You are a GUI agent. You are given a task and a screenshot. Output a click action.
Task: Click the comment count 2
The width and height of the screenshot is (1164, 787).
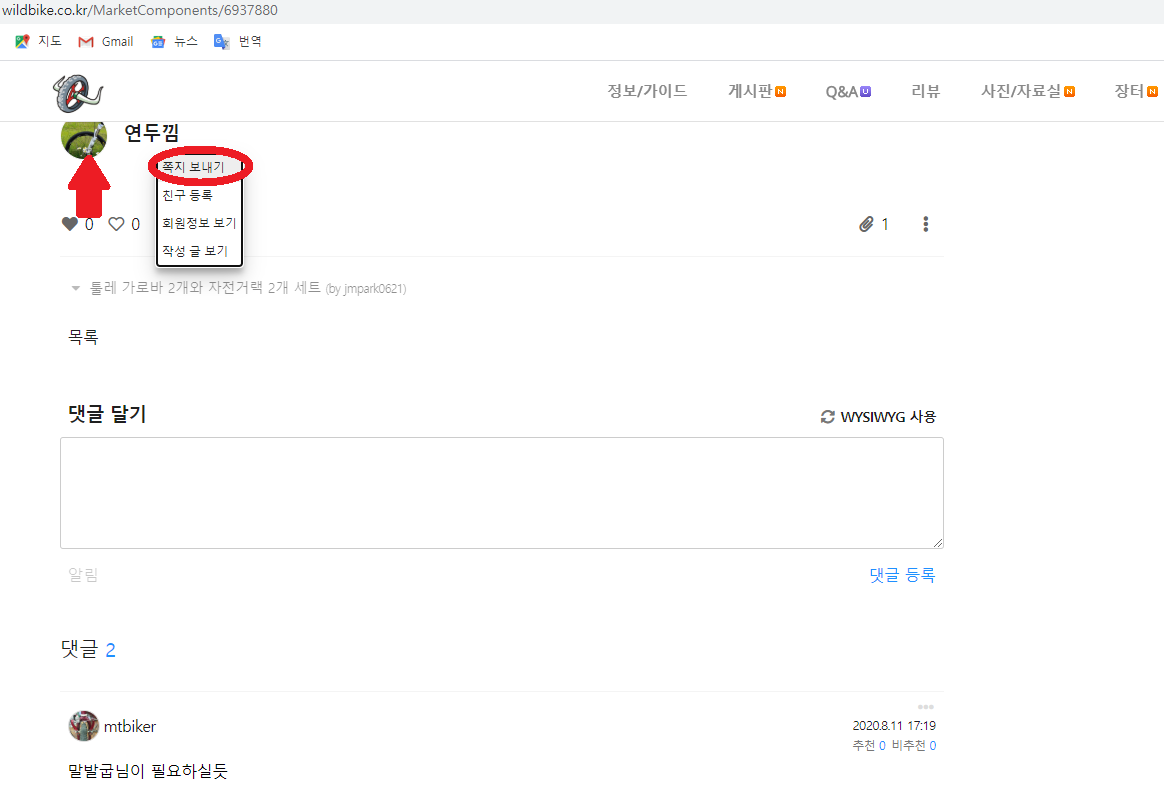pos(111,650)
